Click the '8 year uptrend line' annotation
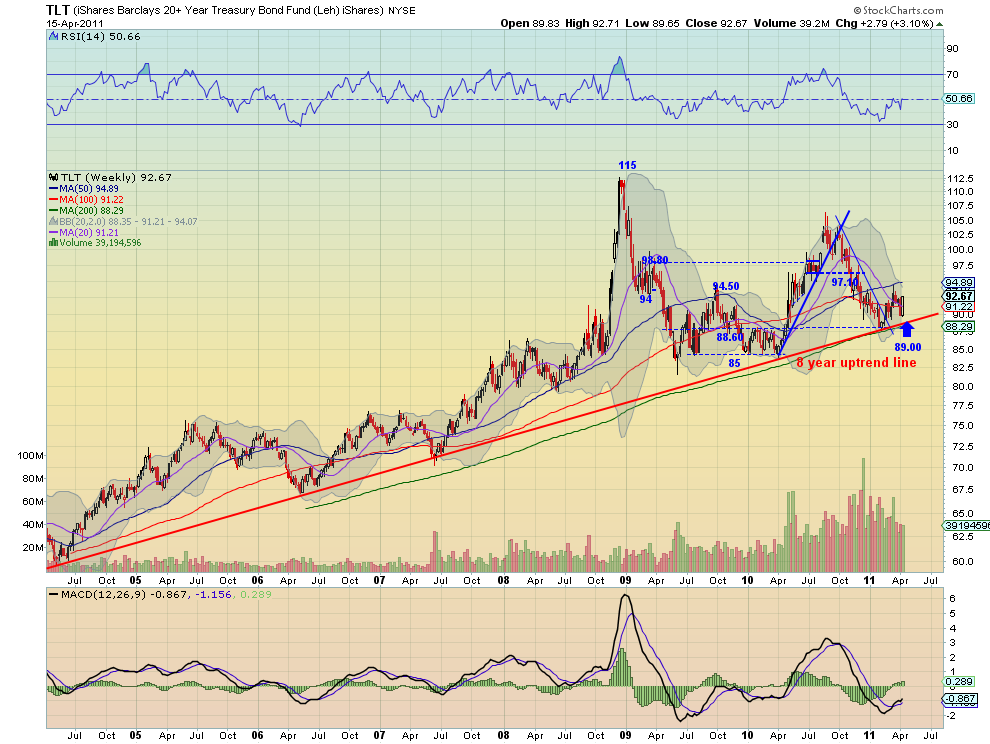Viewport: 990px width, 744px height. (x=856, y=362)
